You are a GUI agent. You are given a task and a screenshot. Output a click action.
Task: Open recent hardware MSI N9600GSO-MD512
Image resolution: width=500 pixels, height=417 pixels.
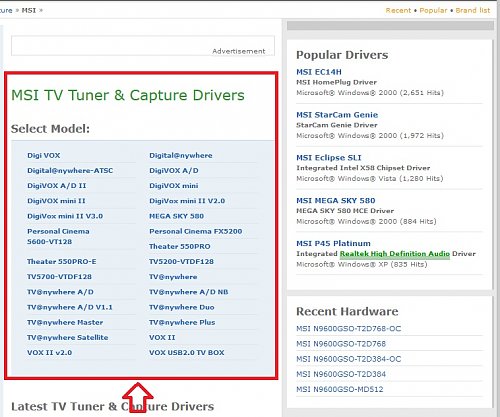pos(340,389)
